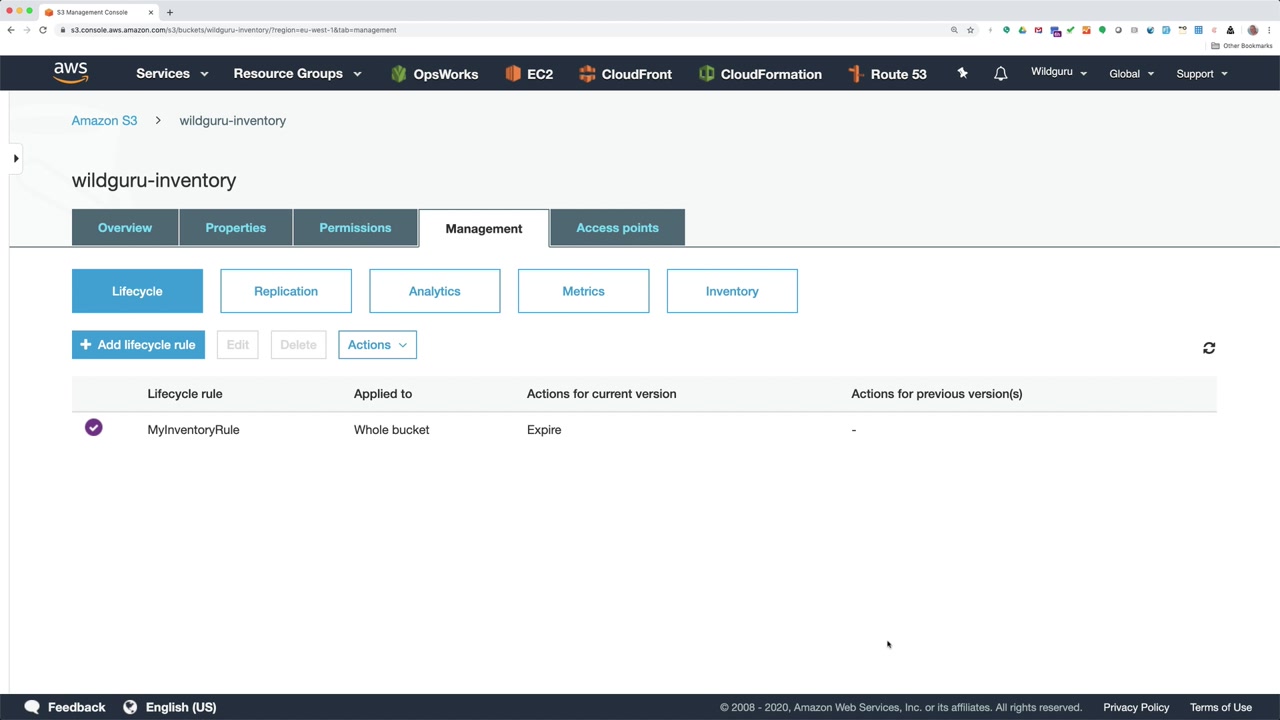1280x720 pixels.
Task: Expand the Resource Groups menu
Action: tap(297, 73)
